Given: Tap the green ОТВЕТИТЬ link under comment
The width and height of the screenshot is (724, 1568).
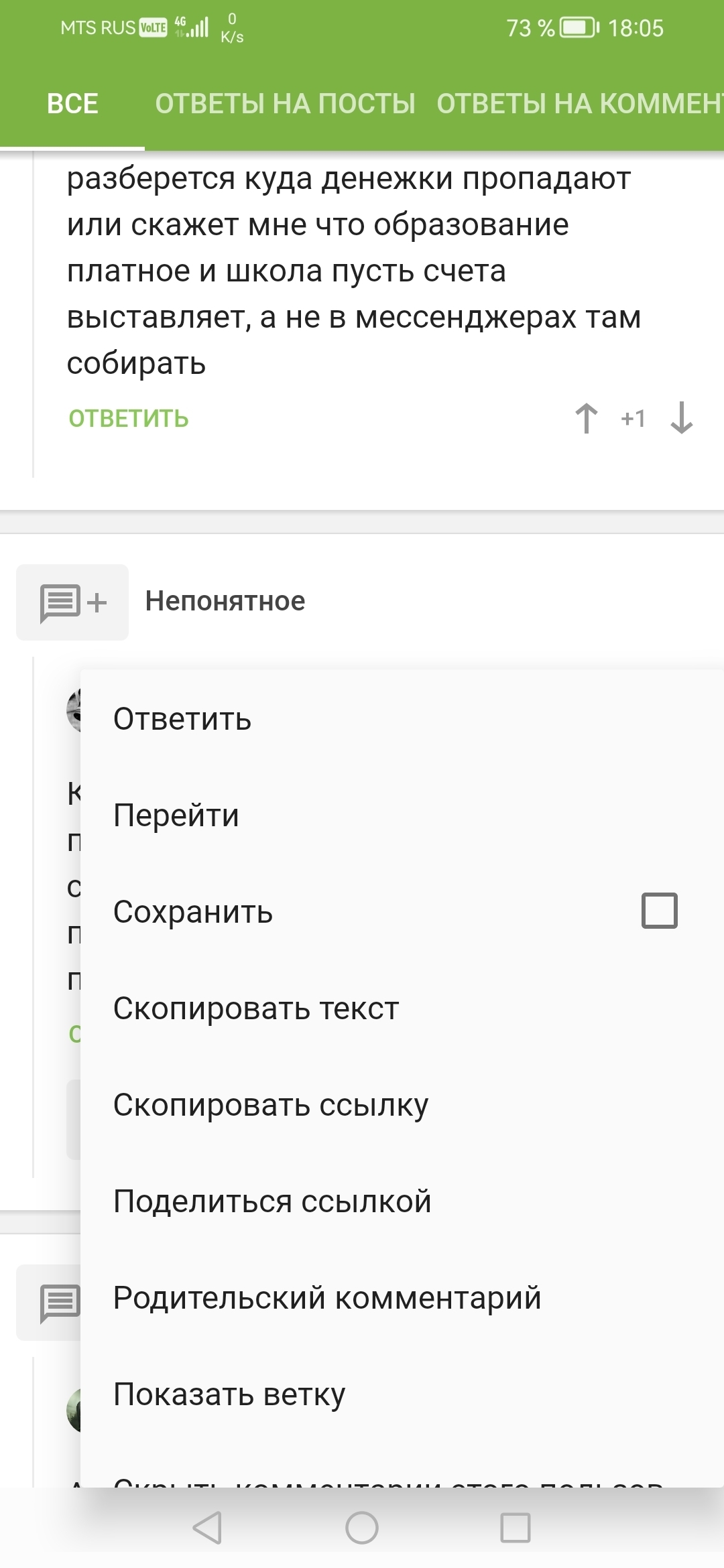Looking at the screenshot, I should coord(129,419).
